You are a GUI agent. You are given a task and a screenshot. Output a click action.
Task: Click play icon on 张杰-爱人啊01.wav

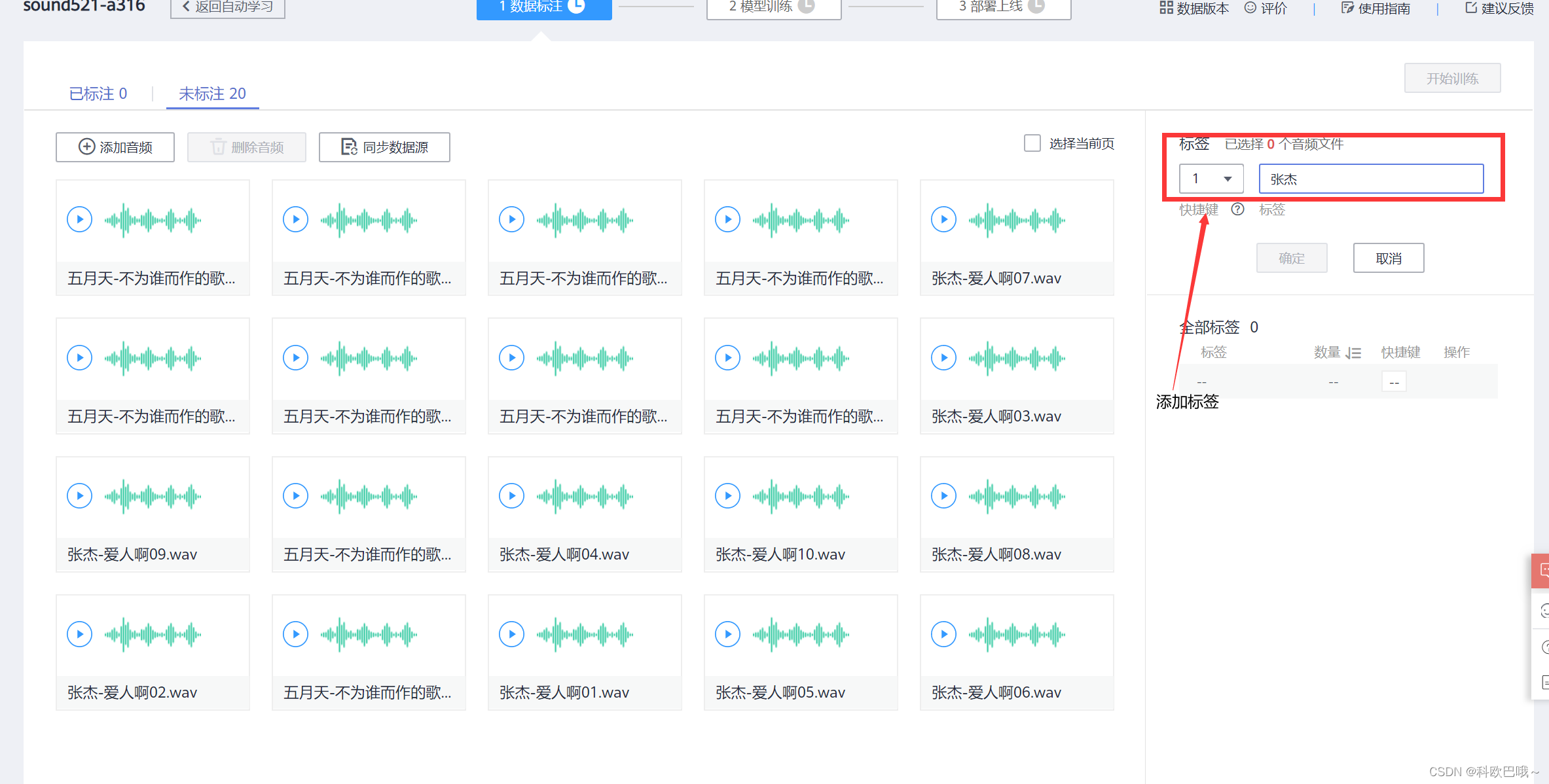[511, 633]
